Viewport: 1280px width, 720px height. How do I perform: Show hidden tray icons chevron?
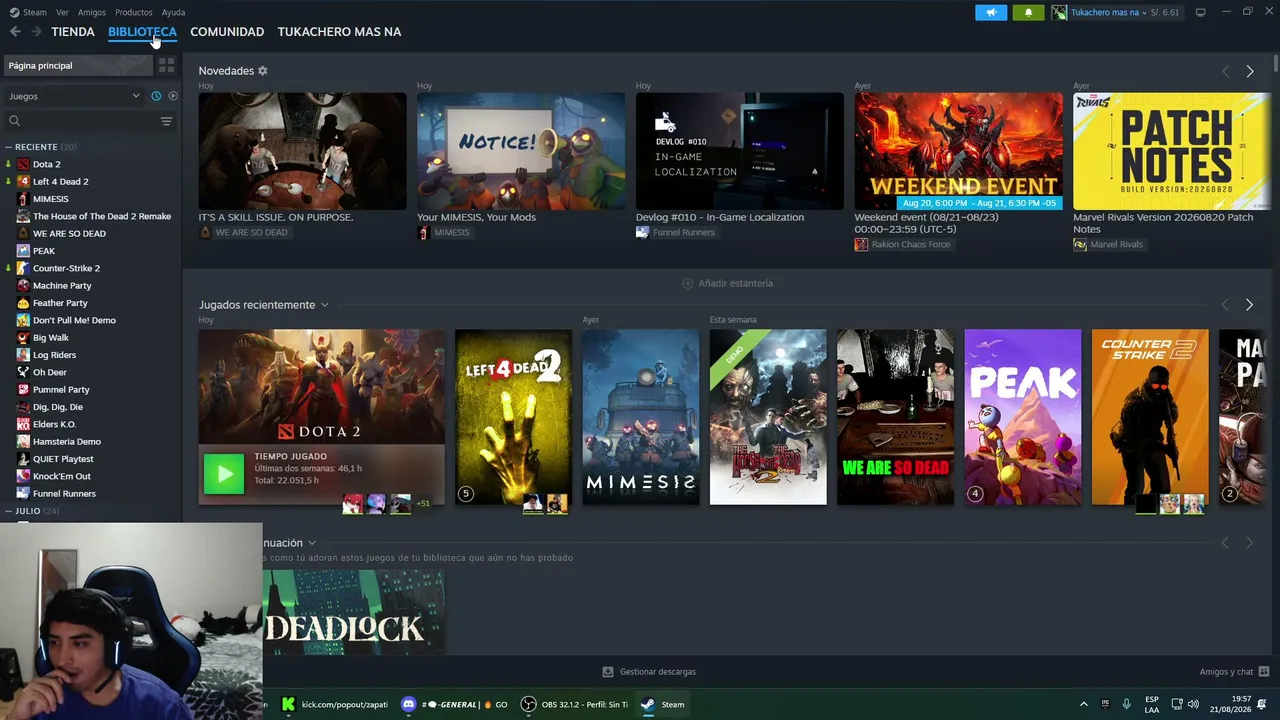click(x=1083, y=704)
